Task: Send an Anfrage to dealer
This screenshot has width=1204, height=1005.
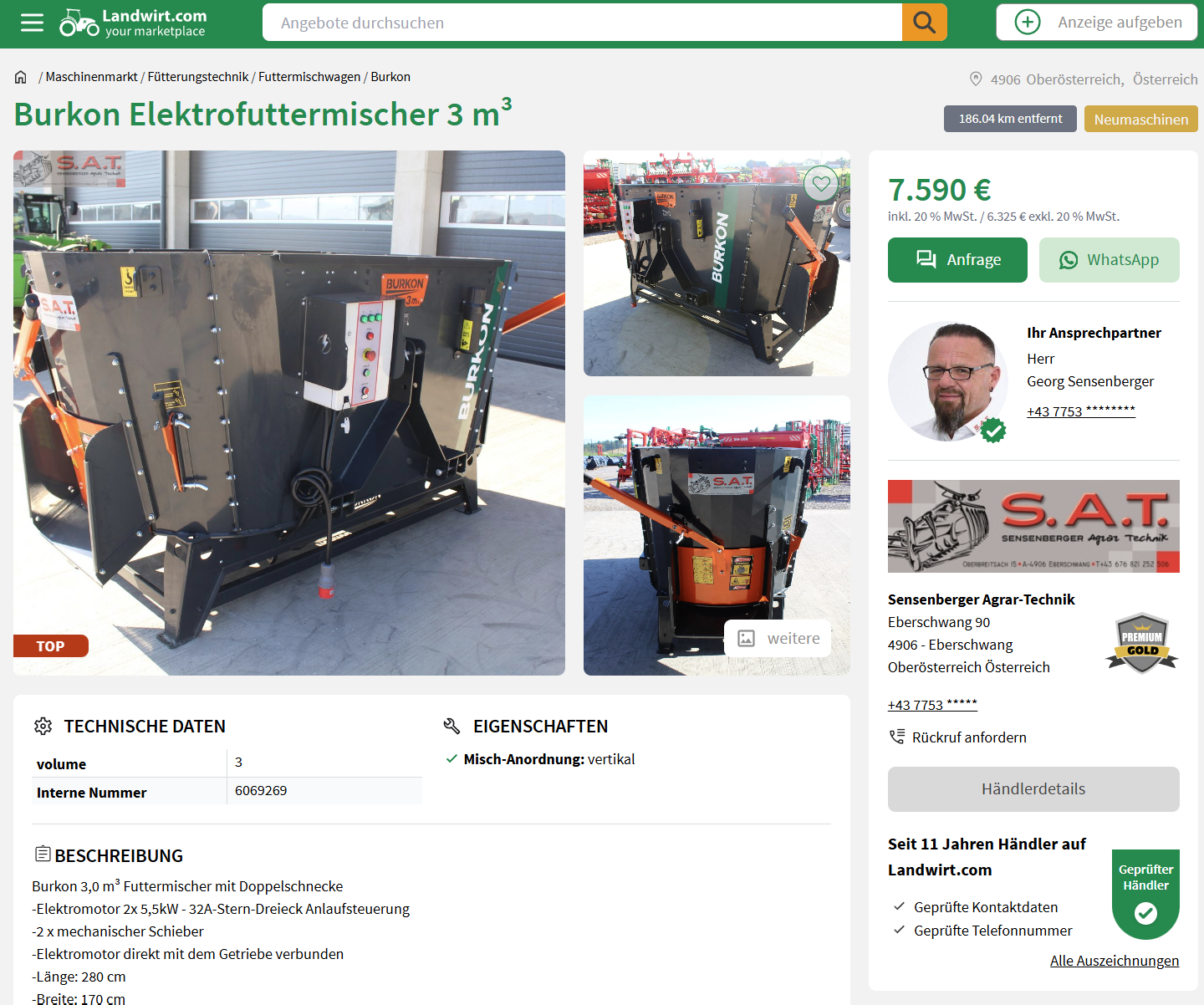Action: [x=957, y=260]
